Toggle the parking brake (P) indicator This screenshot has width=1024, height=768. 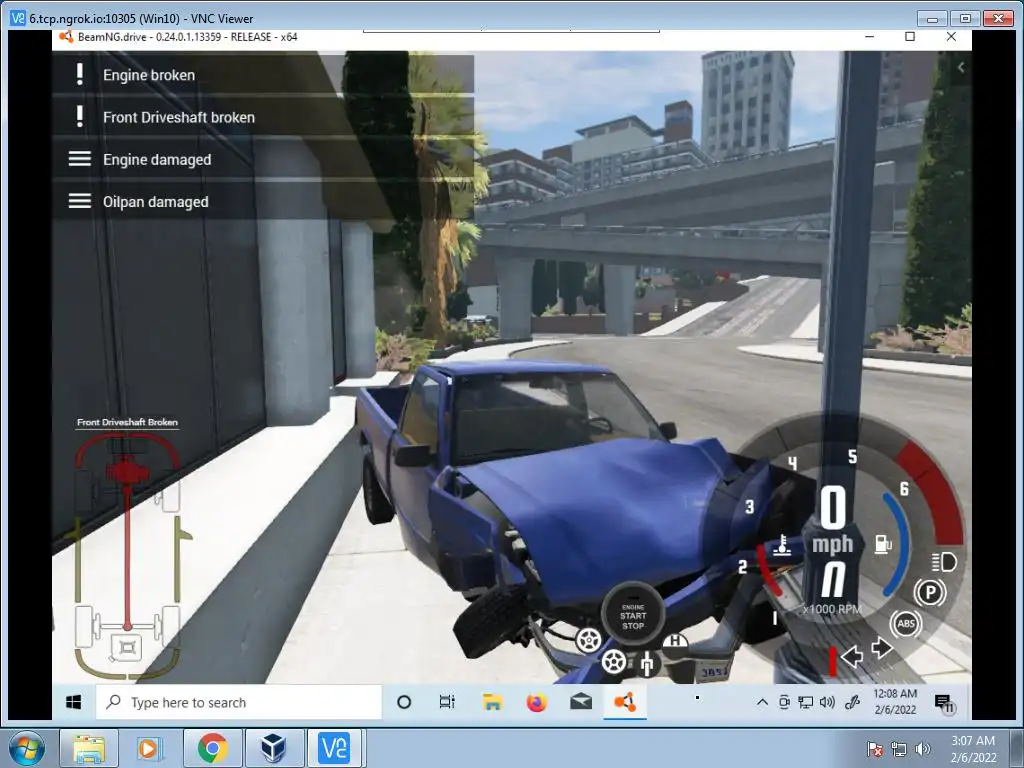929,592
